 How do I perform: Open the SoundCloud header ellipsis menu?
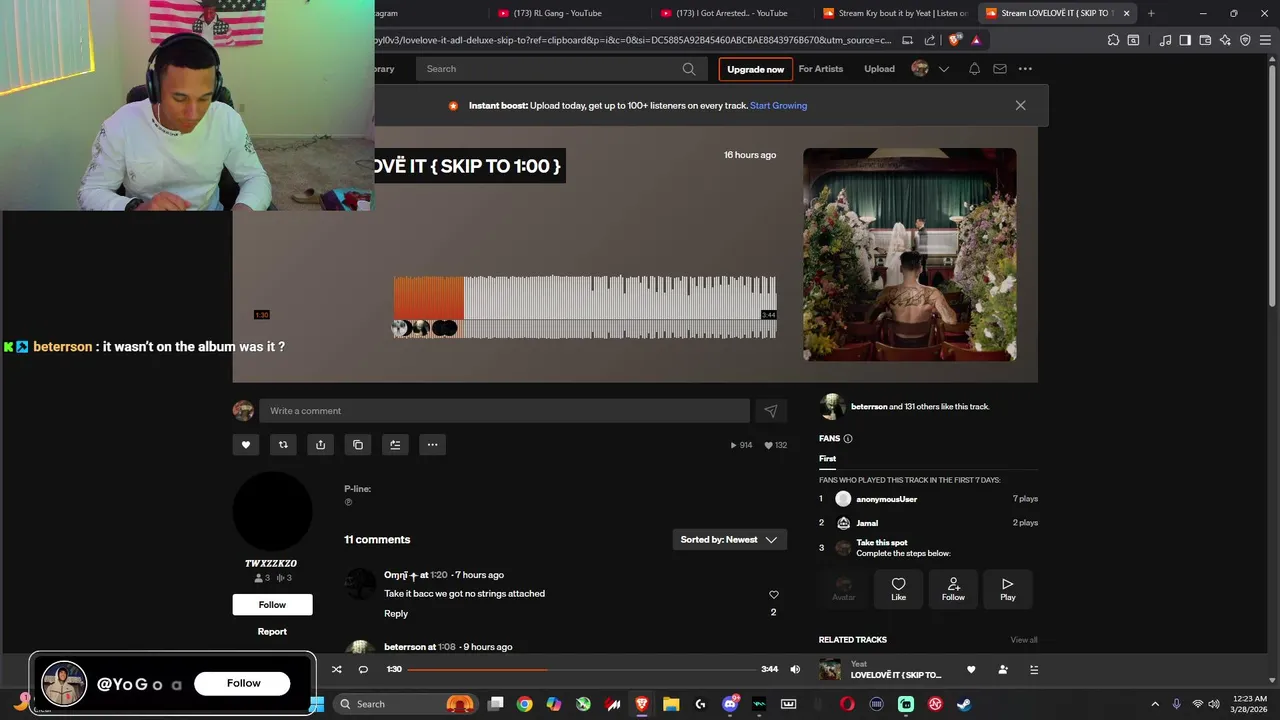pos(1025,69)
